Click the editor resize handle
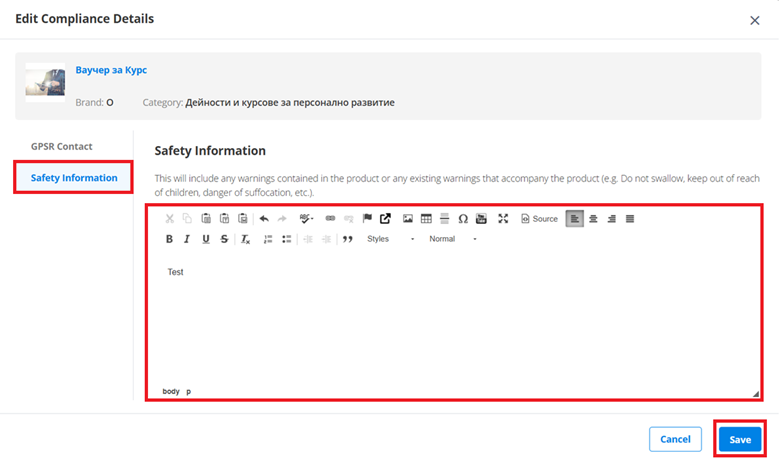 756,393
